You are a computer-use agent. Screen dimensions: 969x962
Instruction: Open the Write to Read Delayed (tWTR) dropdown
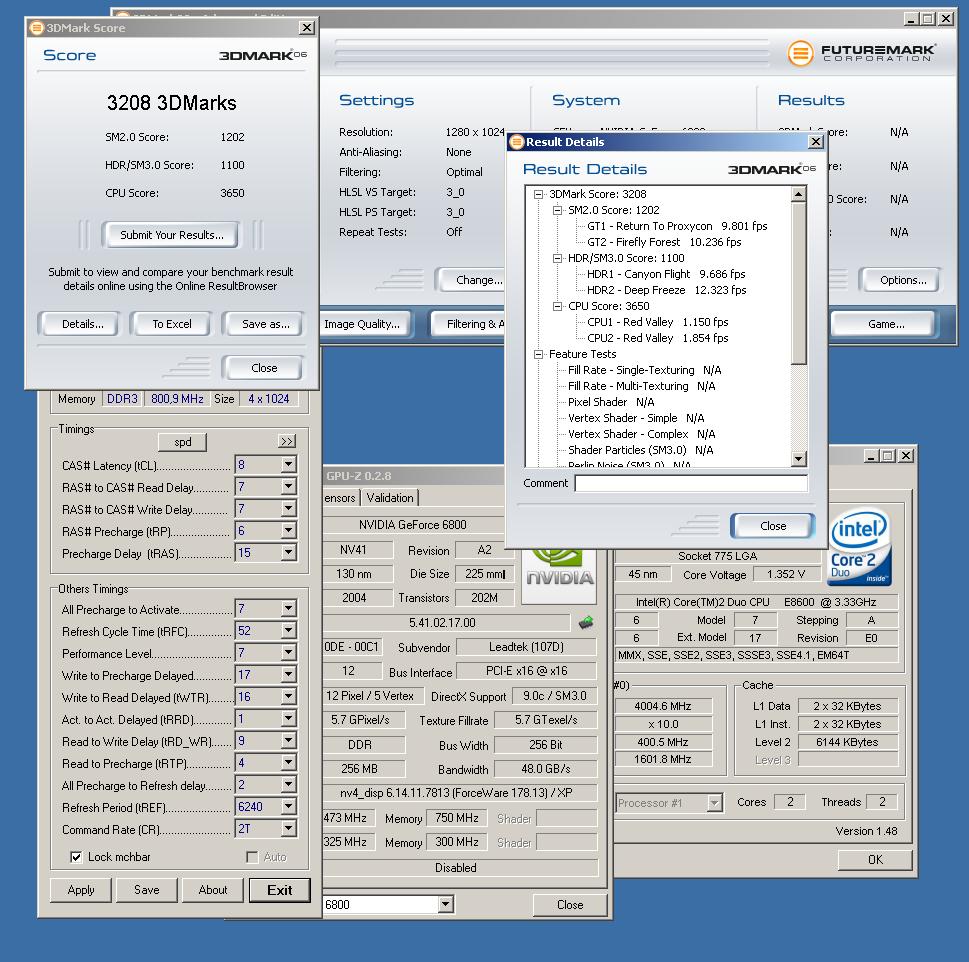click(289, 696)
